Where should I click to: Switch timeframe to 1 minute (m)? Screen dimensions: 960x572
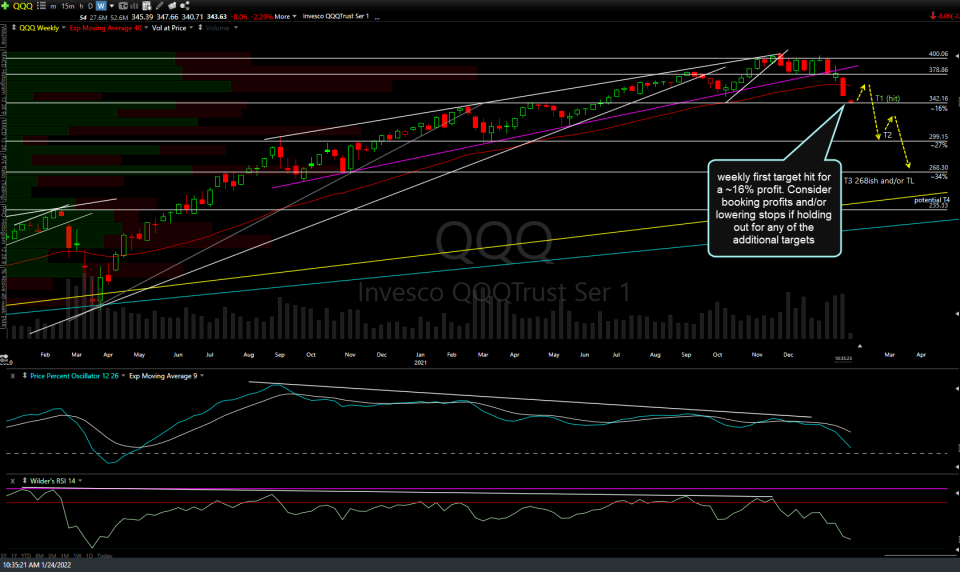[53, 6]
